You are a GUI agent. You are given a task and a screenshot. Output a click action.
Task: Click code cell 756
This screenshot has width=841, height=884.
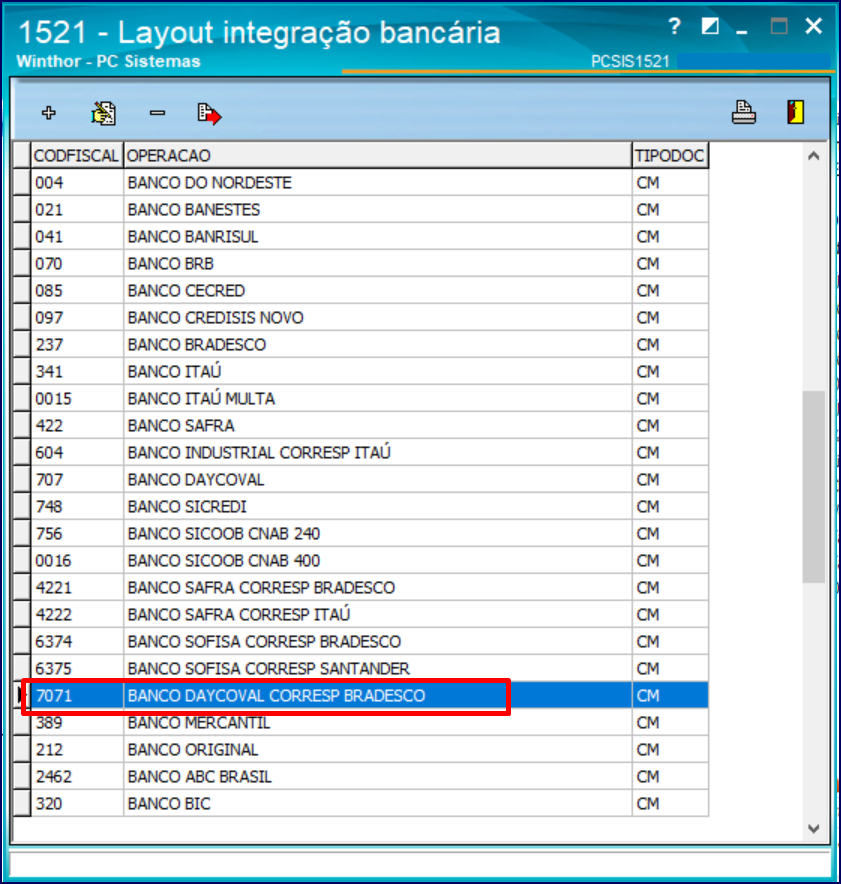pyautogui.click(x=77, y=534)
